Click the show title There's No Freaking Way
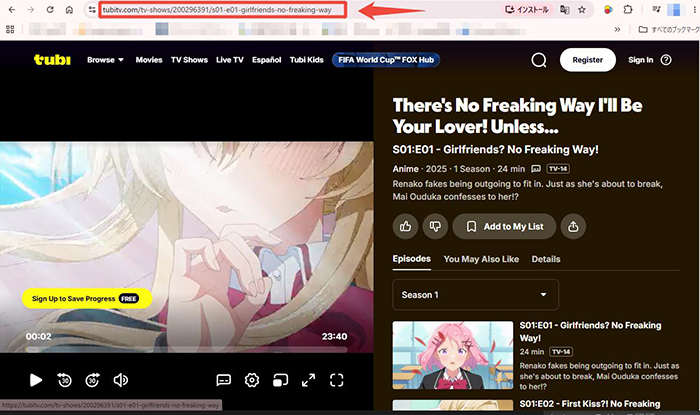Image resolution: width=700 pixels, height=415 pixels. click(x=517, y=116)
